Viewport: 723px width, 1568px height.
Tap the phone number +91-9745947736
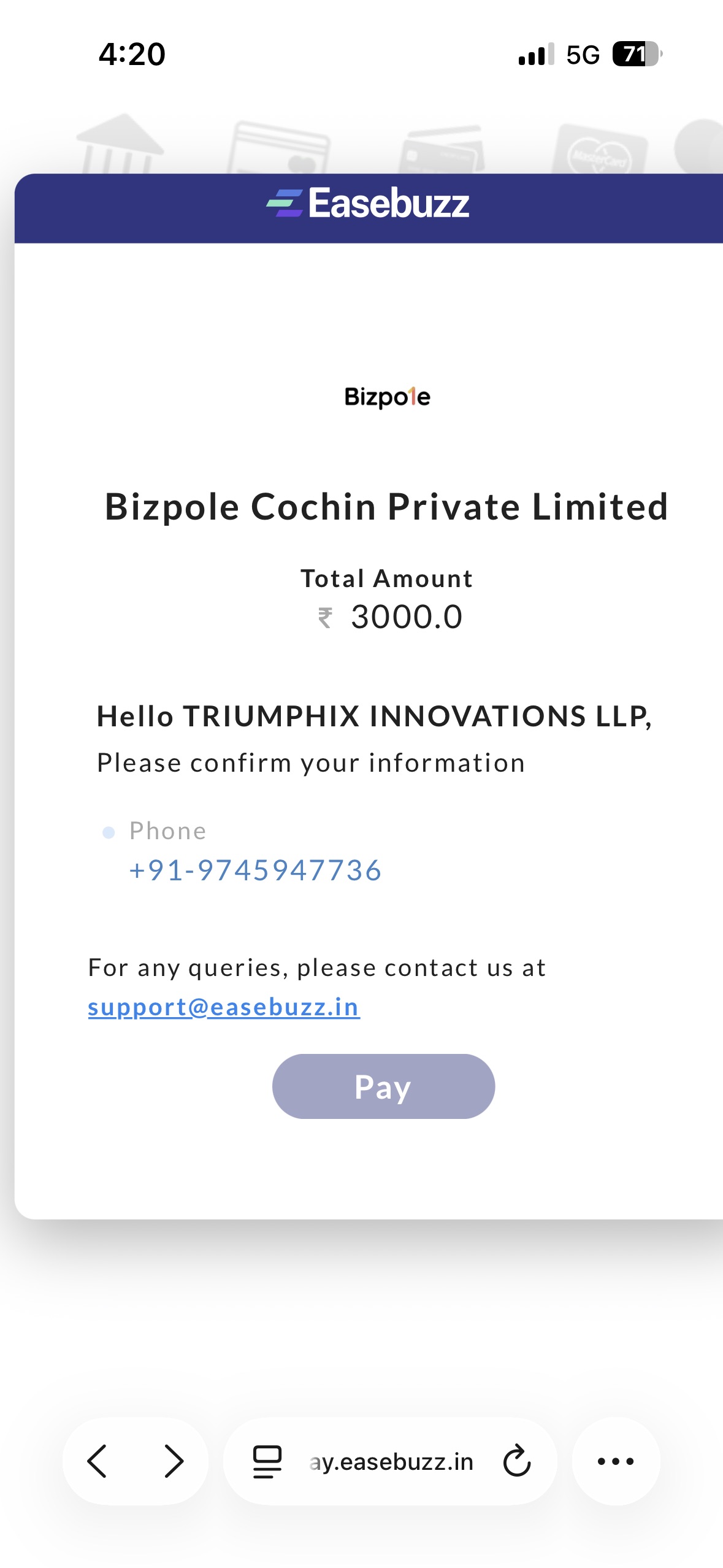[255, 870]
